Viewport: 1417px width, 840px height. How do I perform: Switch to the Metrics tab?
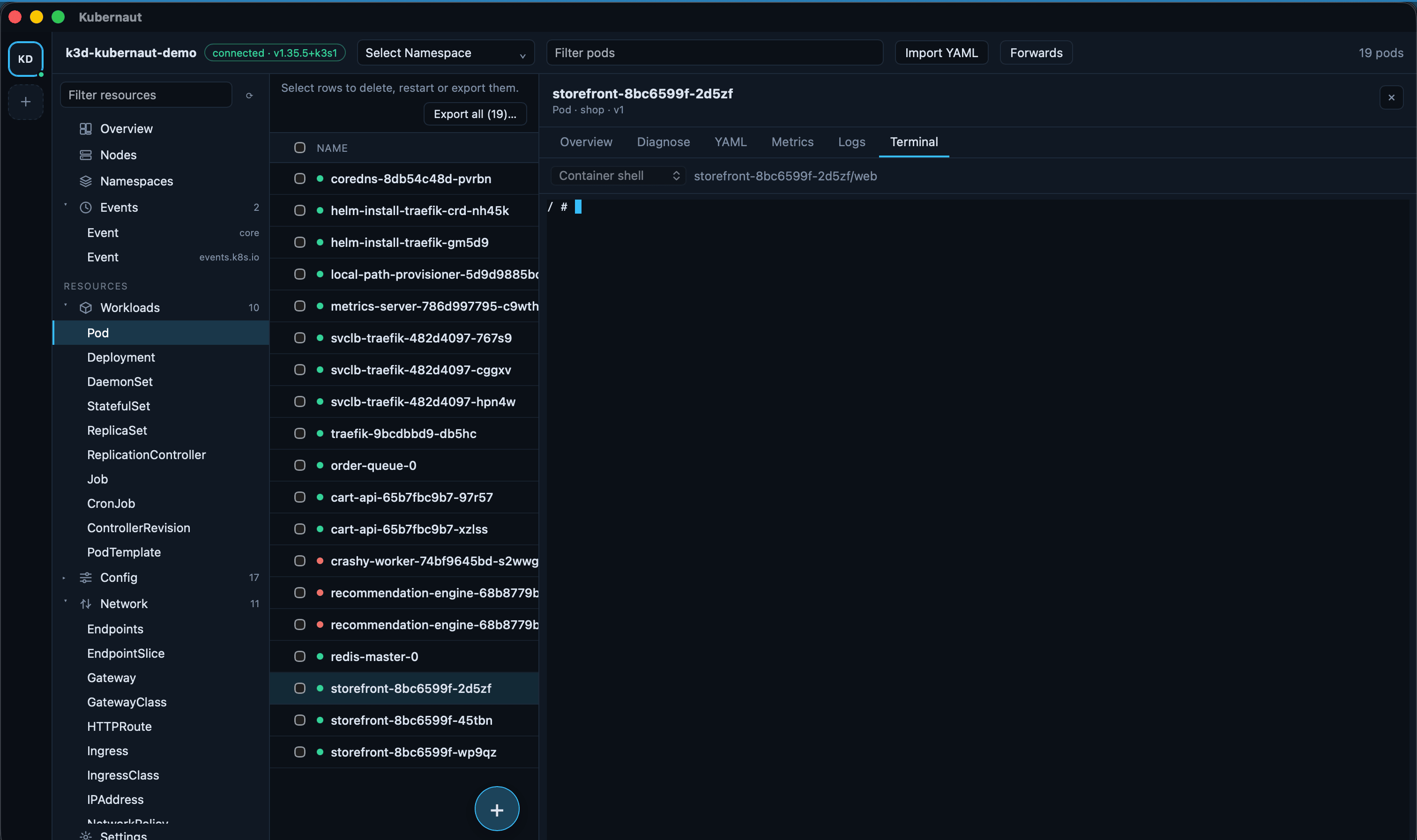coord(792,142)
